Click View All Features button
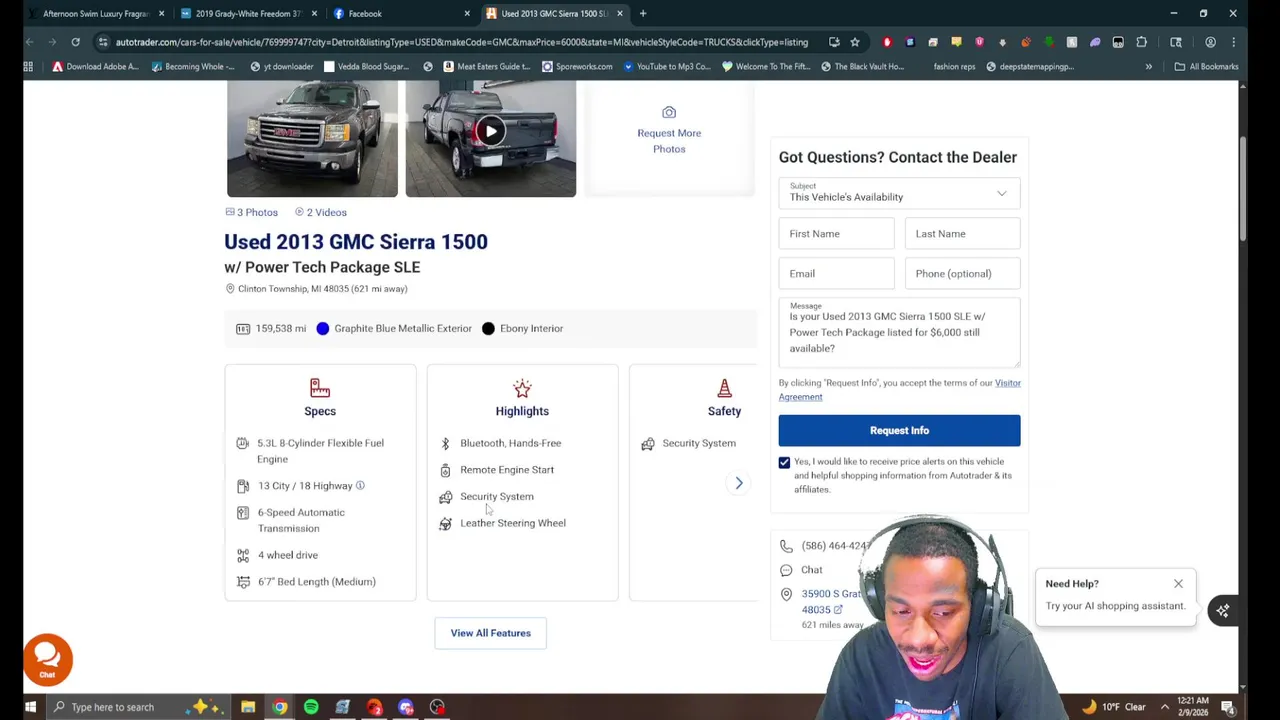The width and height of the screenshot is (1280, 720). click(490, 633)
